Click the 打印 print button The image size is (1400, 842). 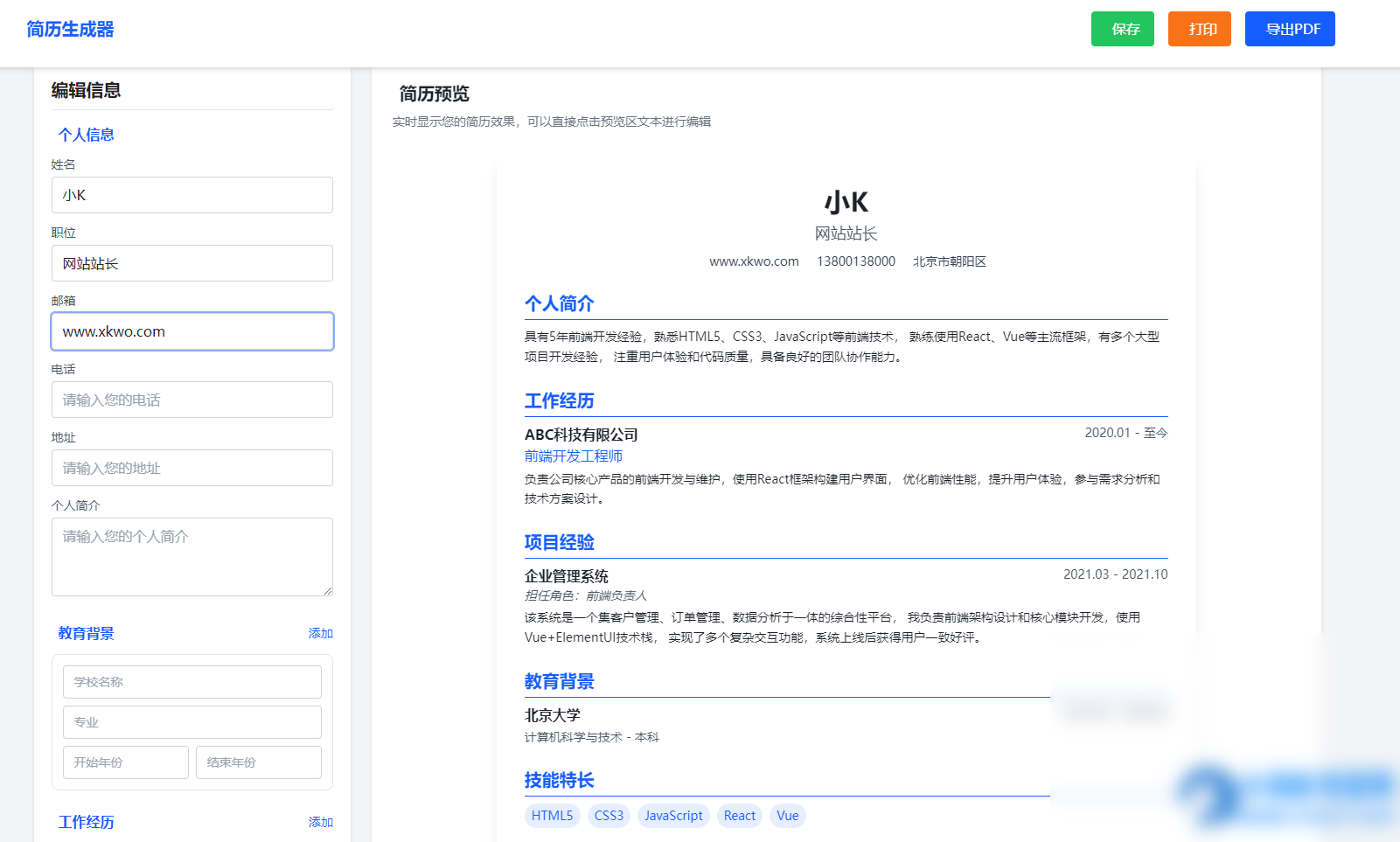[1199, 29]
